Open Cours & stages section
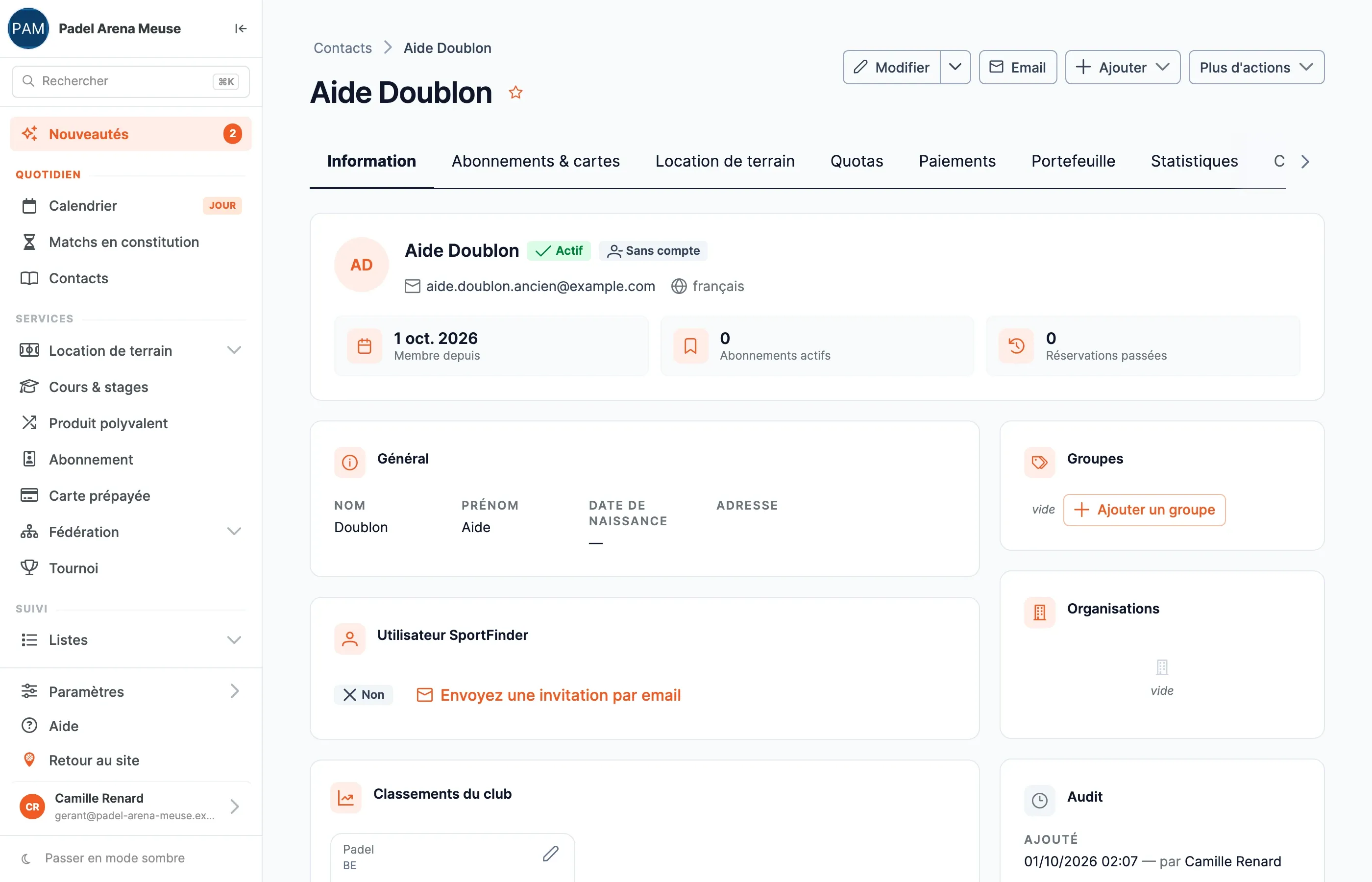Viewport: 1372px width, 882px height. pyautogui.click(x=130, y=387)
